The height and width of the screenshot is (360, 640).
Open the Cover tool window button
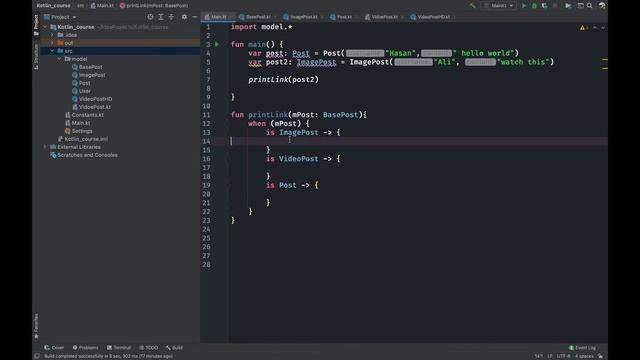(54, 348)
